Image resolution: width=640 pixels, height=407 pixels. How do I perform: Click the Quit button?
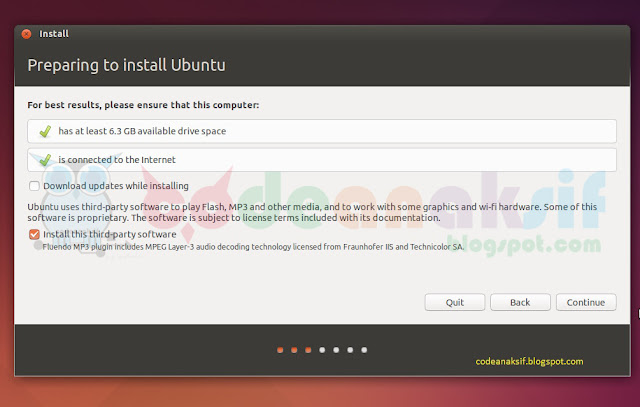455,302
